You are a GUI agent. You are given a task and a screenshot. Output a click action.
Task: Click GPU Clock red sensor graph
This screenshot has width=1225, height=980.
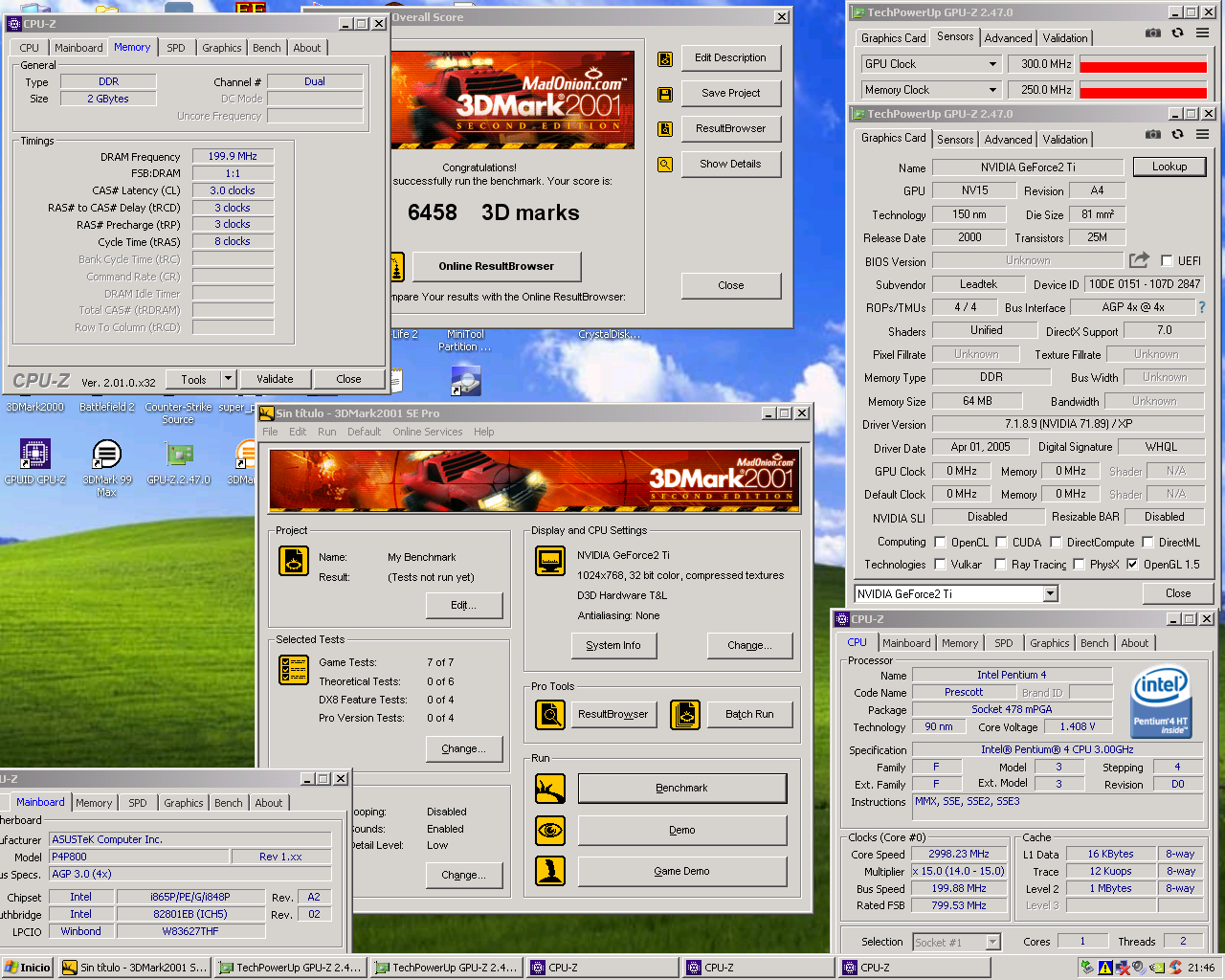[x=1143, y=64]
